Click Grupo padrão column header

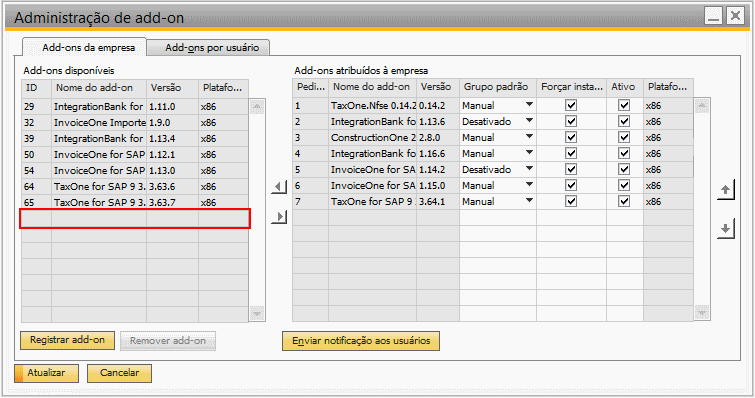click(x=498, y=87)
